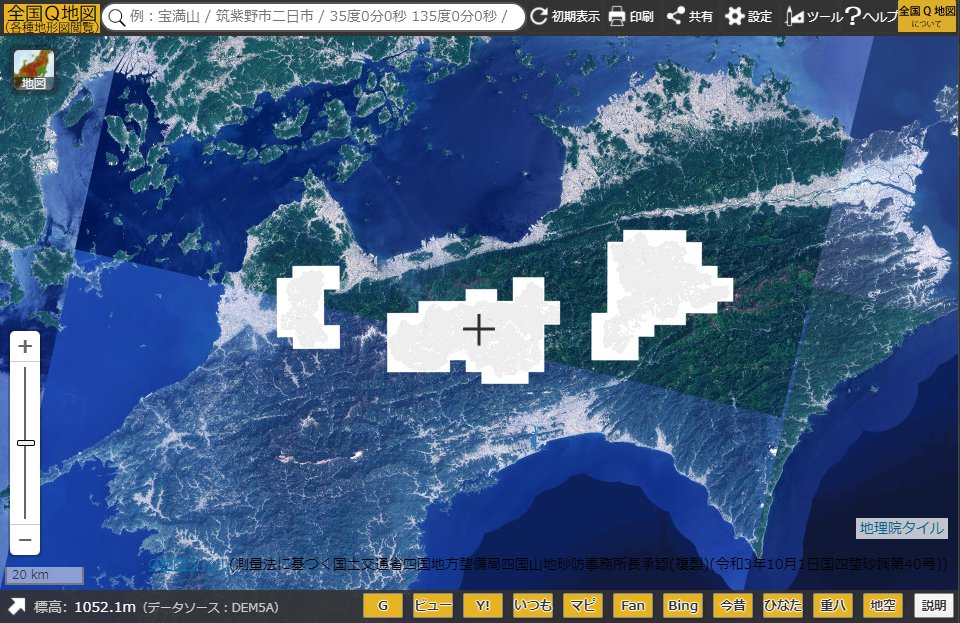Click inside the place search field

[300, 16]
